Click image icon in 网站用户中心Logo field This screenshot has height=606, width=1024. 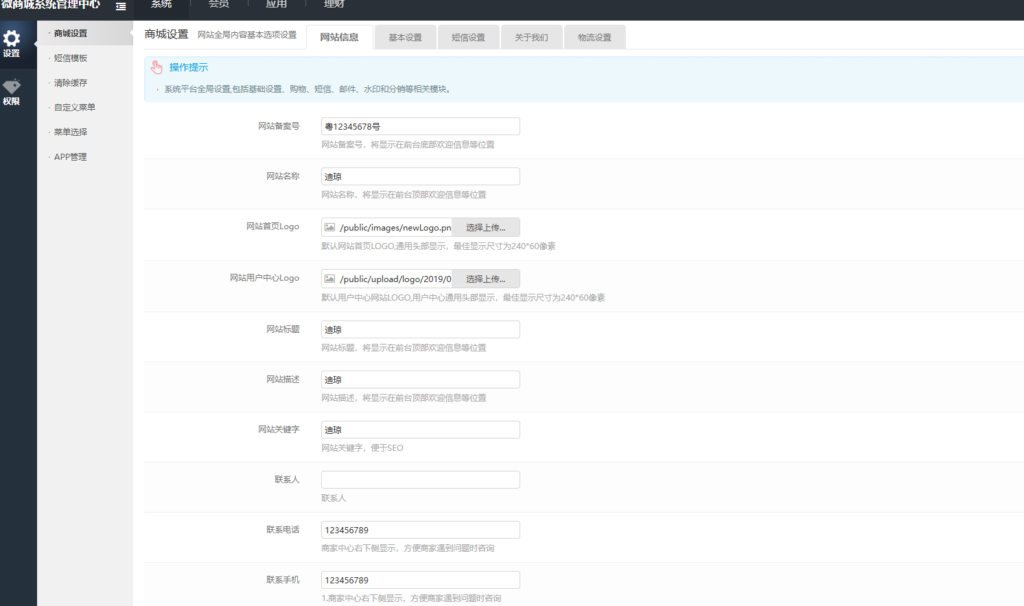(329, 278)
